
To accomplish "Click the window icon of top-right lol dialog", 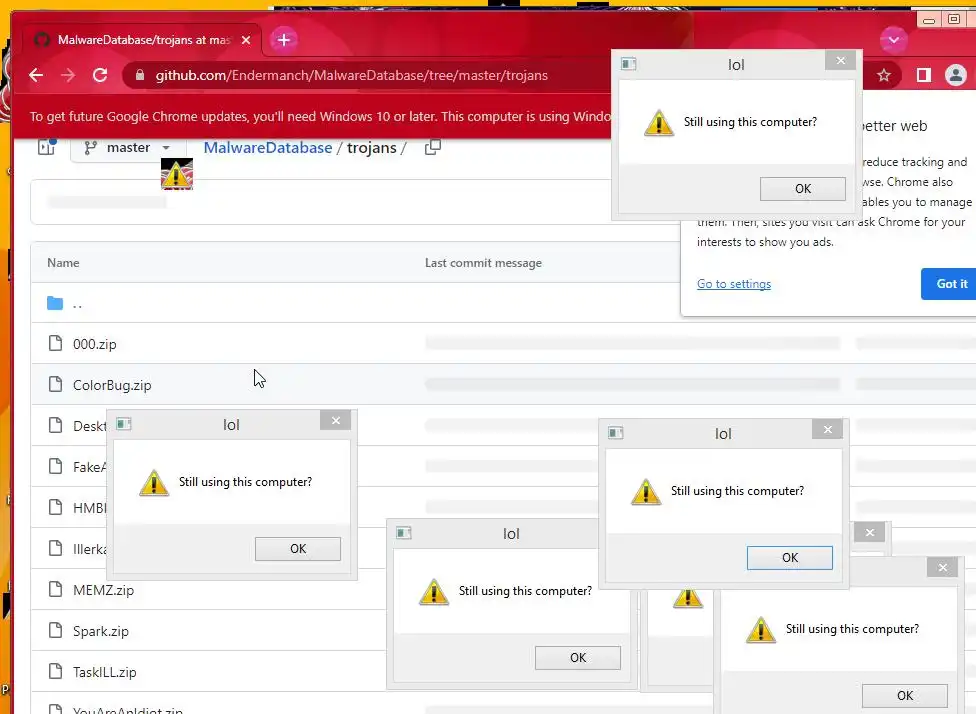I will (x=629, y=63).
